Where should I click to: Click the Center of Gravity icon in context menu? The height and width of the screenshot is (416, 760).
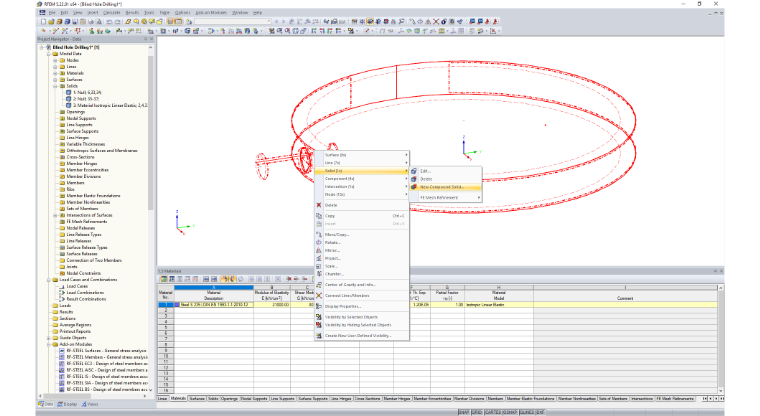tap(319, 285)
